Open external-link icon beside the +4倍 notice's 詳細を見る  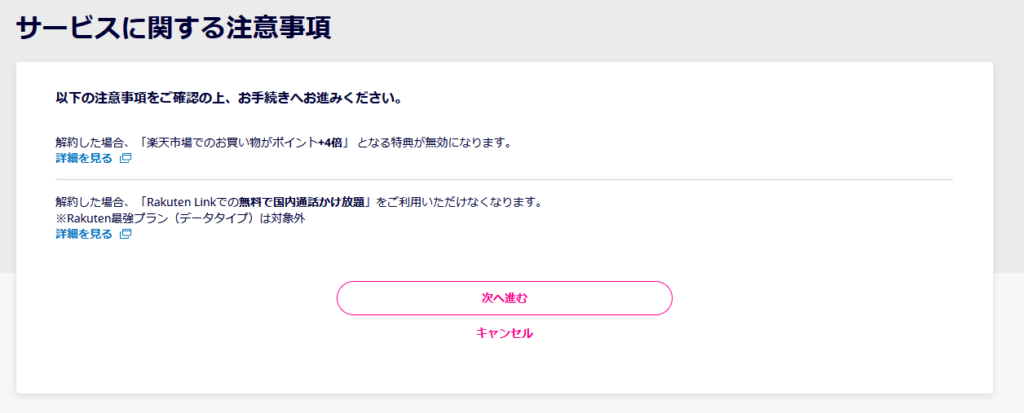(125, 158)
